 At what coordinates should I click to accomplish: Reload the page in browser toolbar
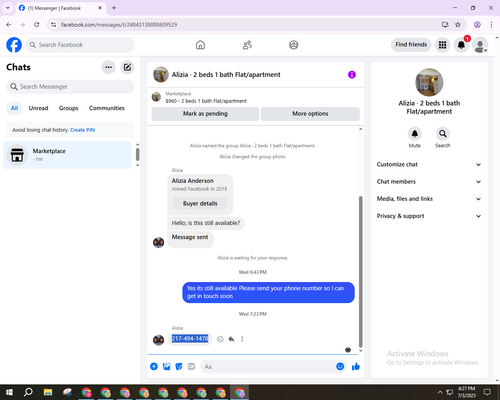37,24
